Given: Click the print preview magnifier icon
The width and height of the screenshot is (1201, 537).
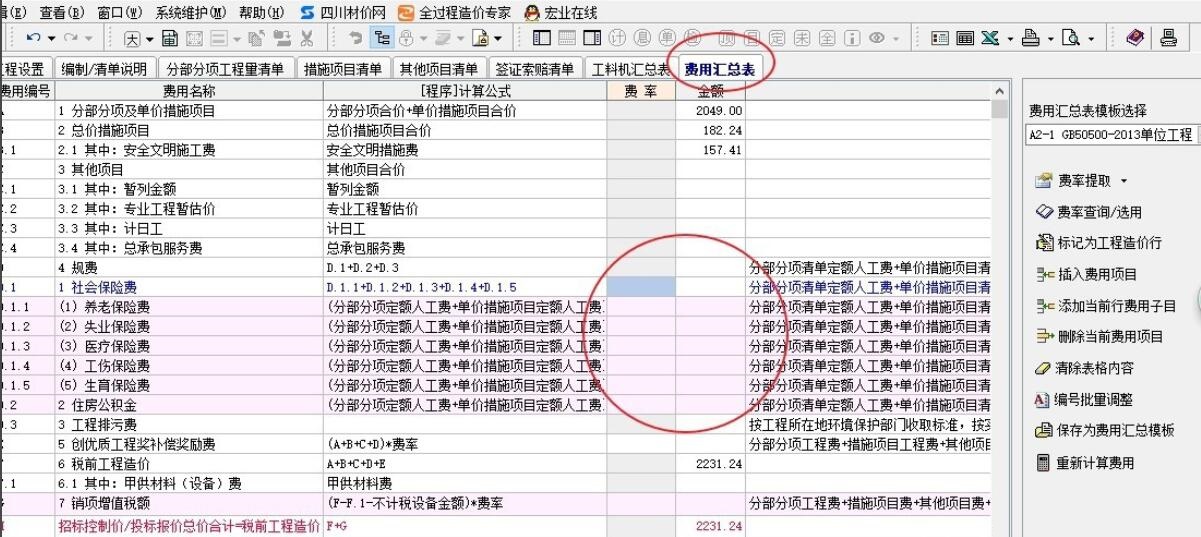Looking at the screenshot, I should 1071,38.
